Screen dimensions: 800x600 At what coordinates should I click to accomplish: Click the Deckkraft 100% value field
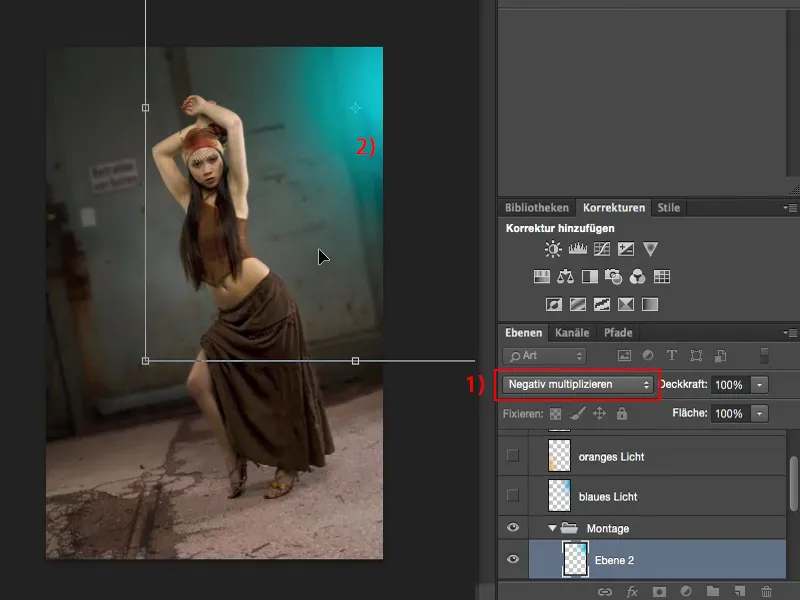[731, 385]
